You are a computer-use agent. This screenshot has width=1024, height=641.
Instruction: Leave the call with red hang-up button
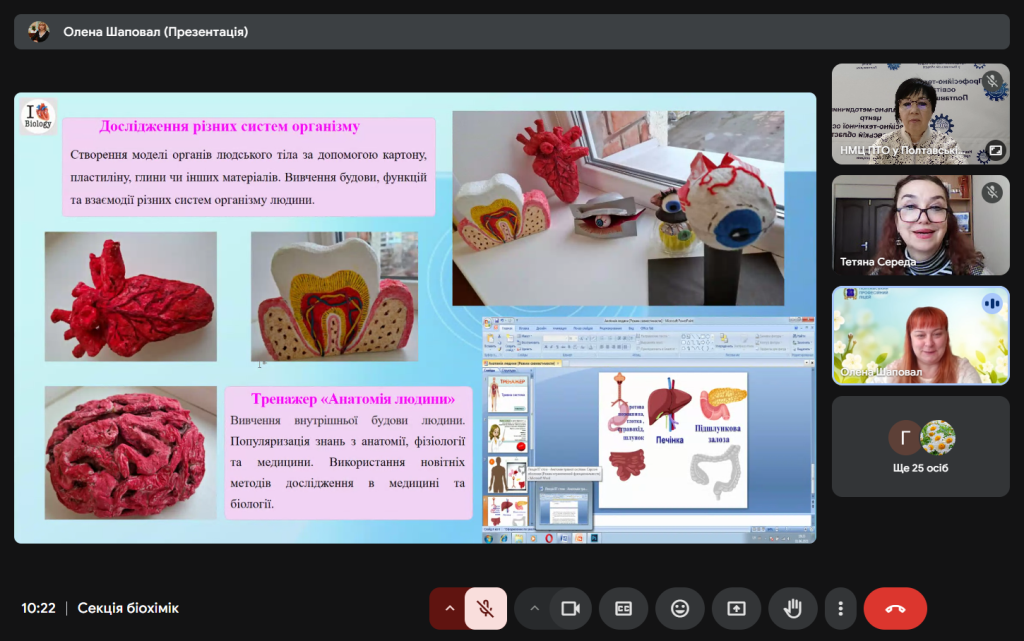895,608
